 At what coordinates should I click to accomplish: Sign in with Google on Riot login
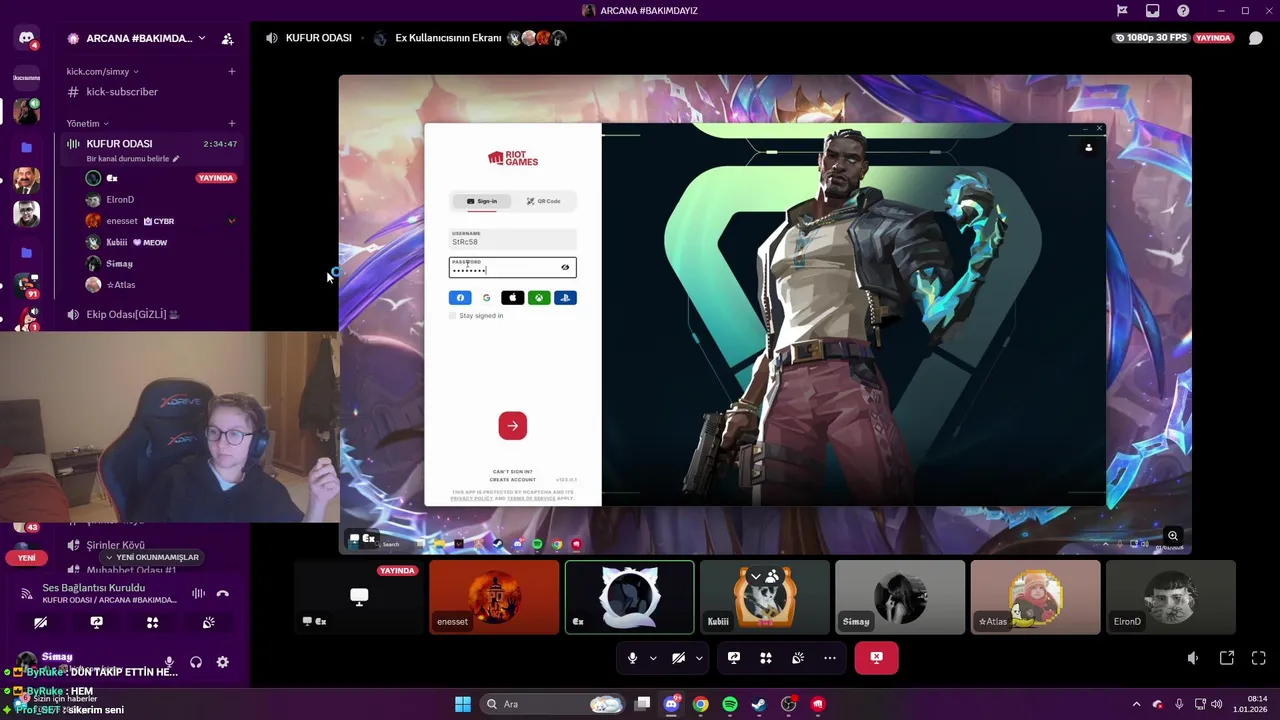tap(486, 297)
